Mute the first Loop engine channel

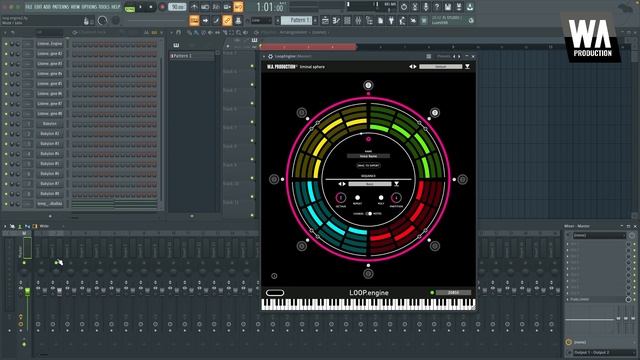point(6,44)
